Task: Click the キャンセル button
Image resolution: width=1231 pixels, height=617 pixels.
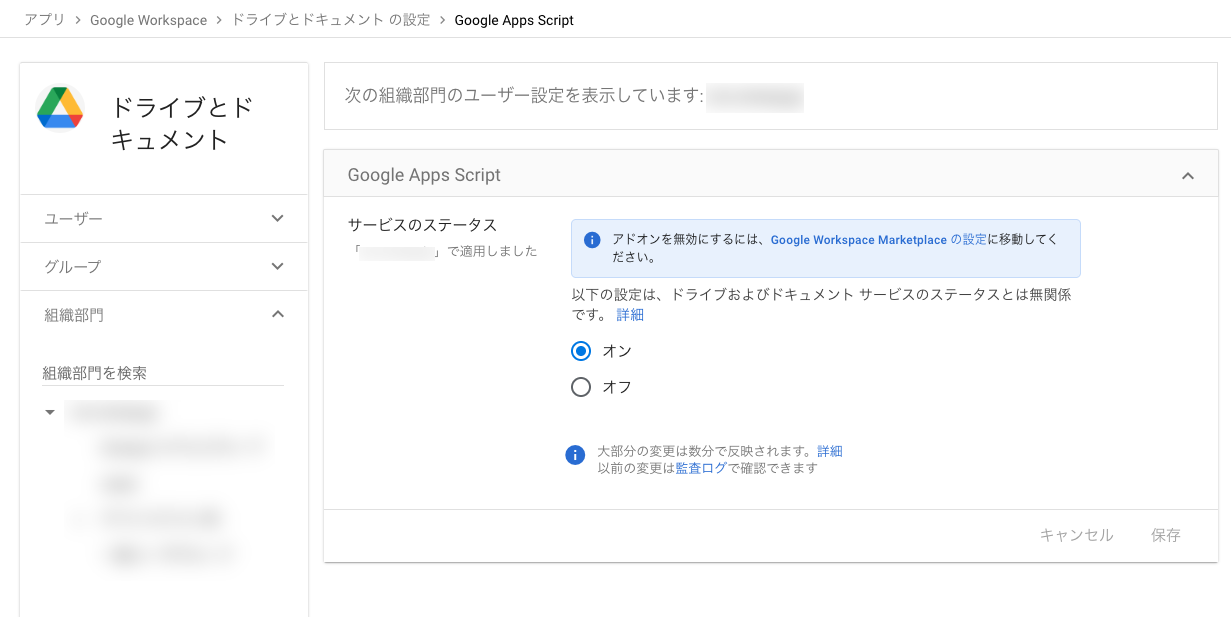Action: 1076,535
